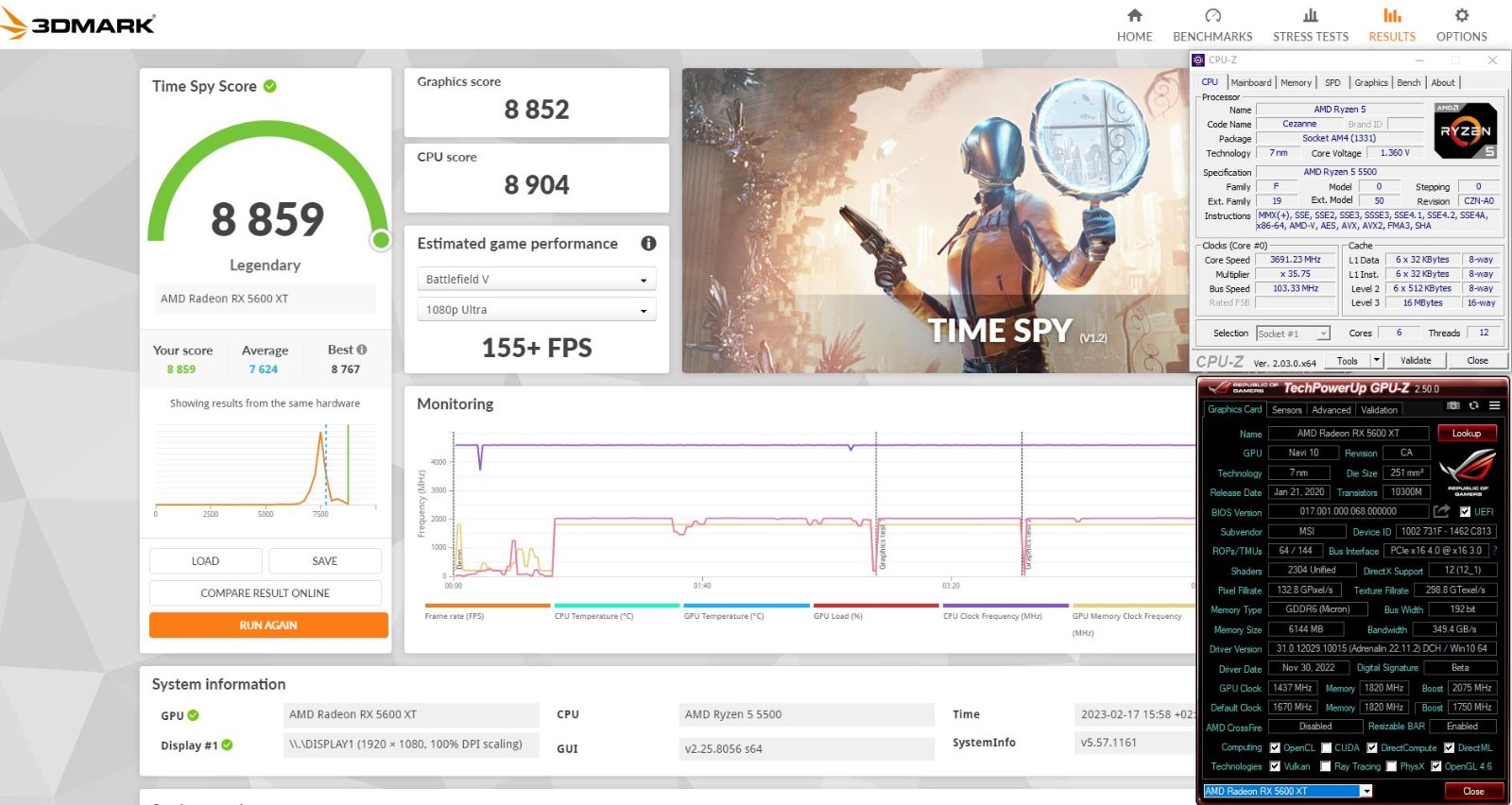Toggle the PhysX checkbox
1512x805 pixels.
(1391, 766)
